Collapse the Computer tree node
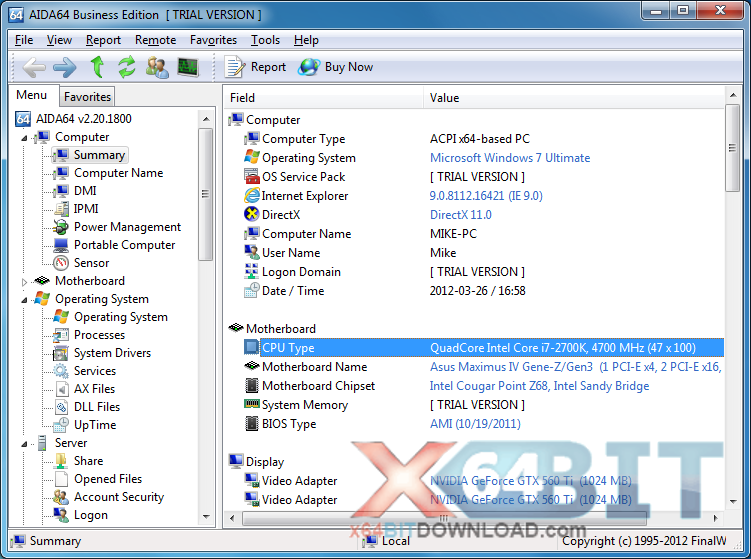 [x=24, y=138]
